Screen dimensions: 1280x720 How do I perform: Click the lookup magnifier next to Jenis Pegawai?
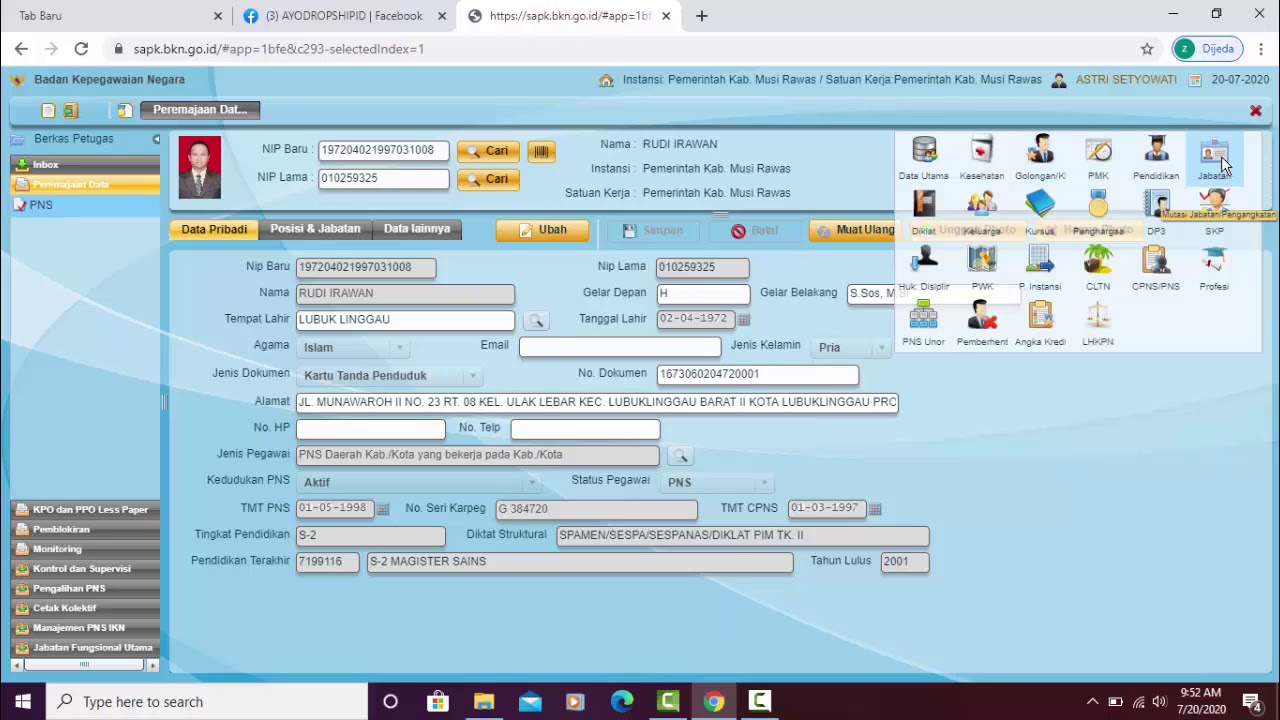point(680,455)
